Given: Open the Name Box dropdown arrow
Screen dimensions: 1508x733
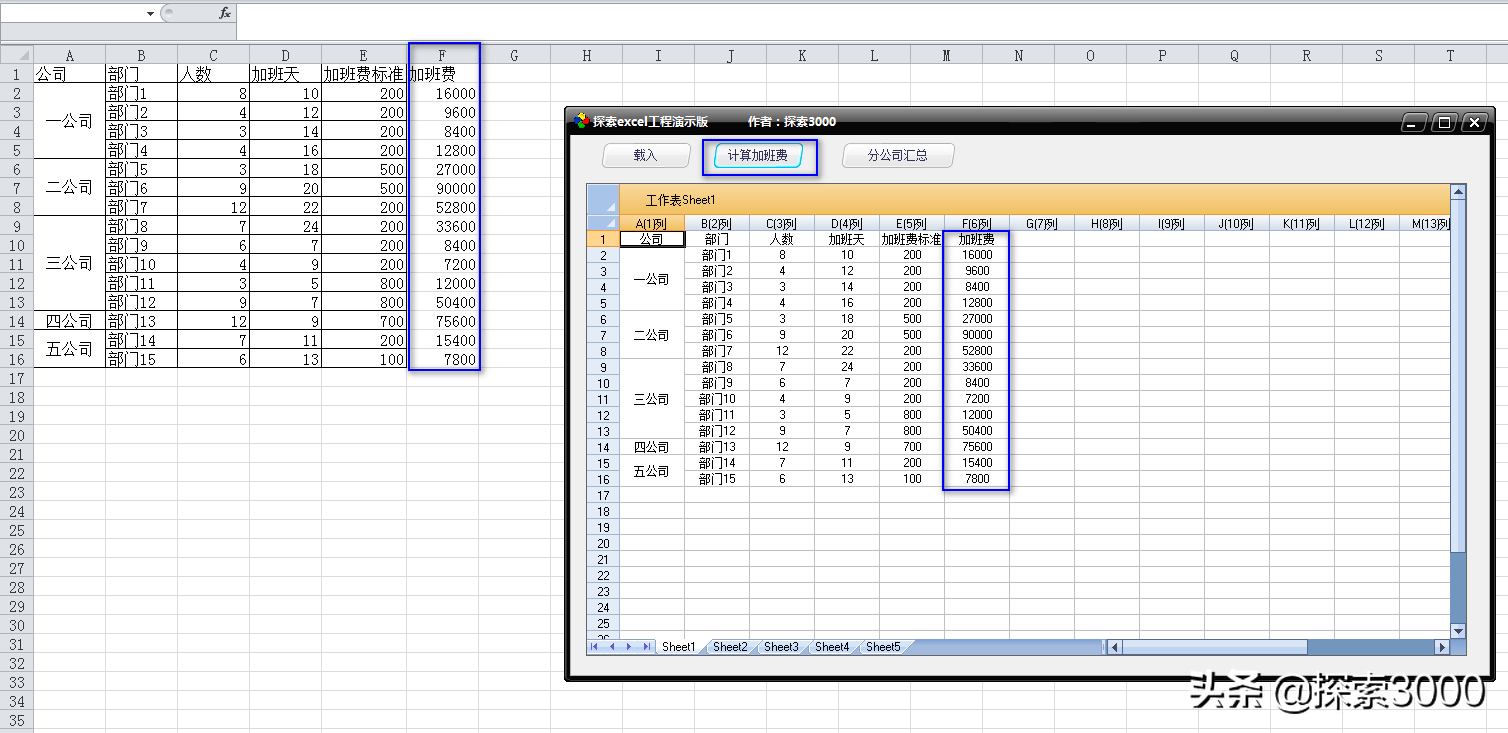Looking at the screenshot, I should (150, 13).
